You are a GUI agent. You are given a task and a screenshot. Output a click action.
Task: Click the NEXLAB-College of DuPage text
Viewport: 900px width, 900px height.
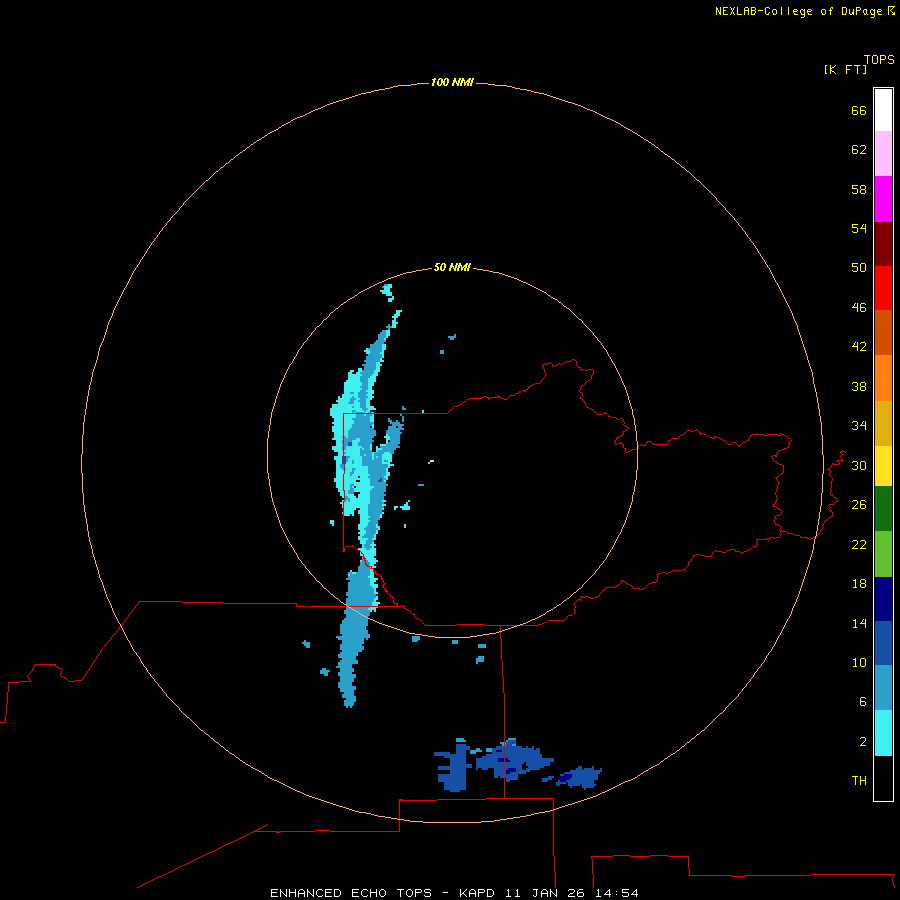click(798, 11)
